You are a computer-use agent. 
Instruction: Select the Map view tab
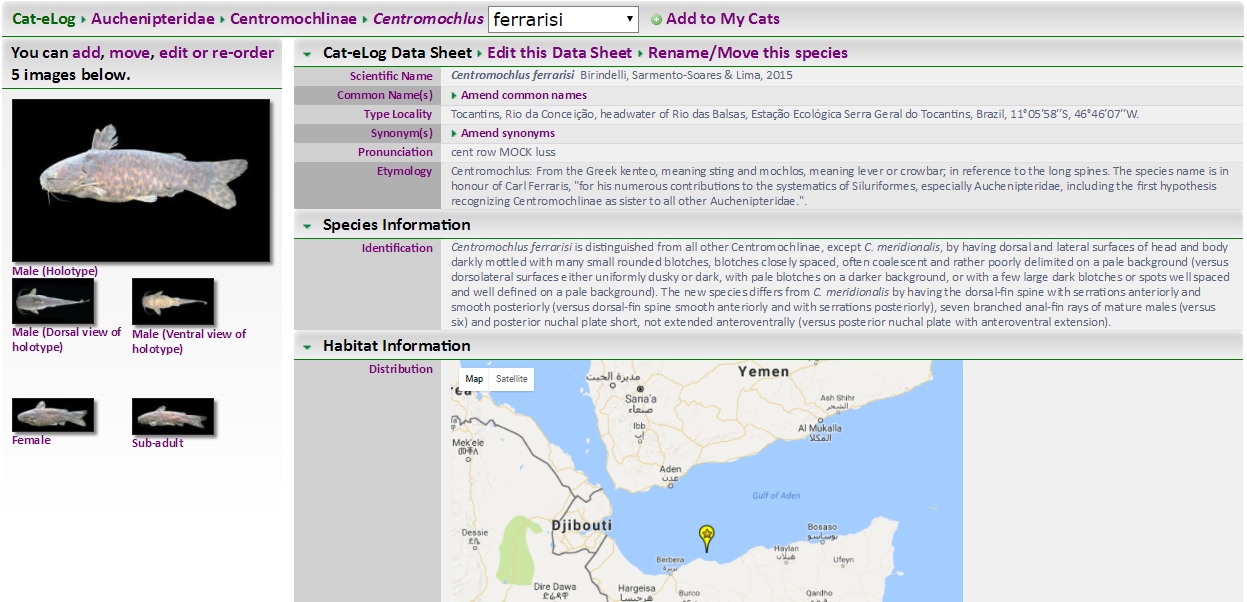pyautogui.click(x=474, y=379)
